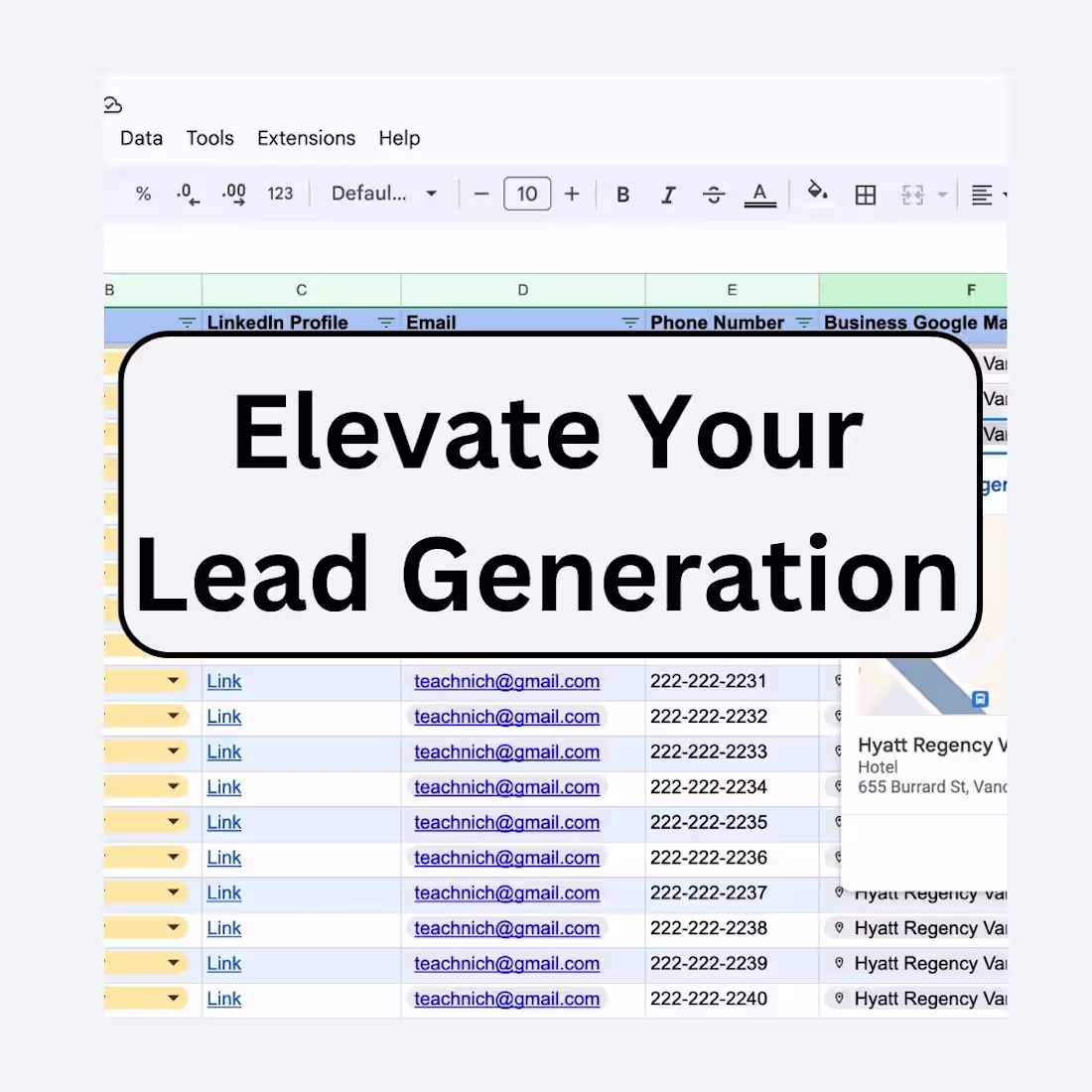Image resolution: width=1092 pixels, height=1092 pixels.
Task: Open the borders tool
Action: (x=865, y=194)
